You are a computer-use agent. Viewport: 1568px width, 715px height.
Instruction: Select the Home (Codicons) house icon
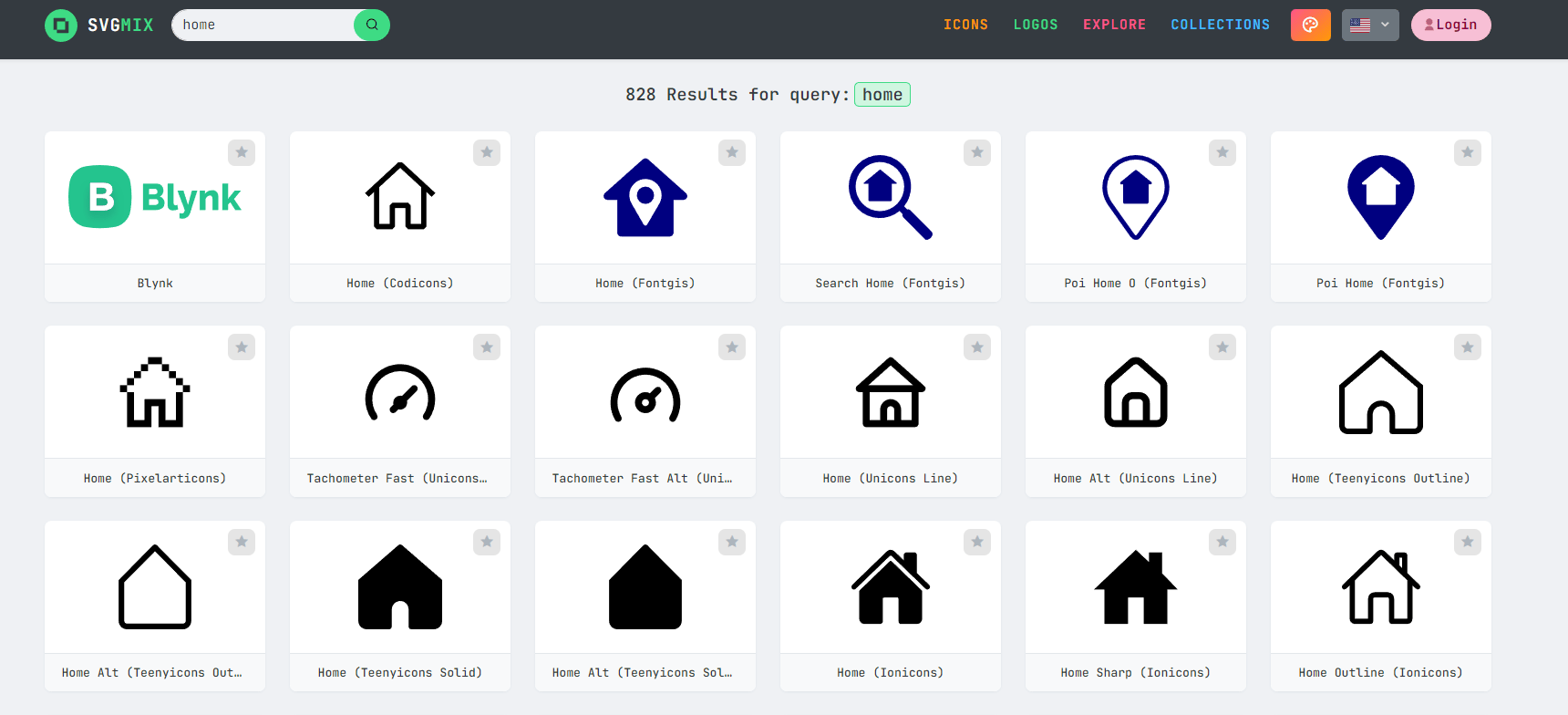click(399, 197)
